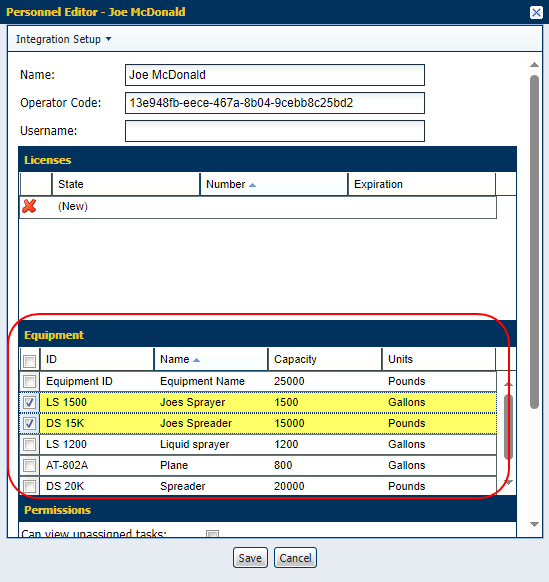This screenshot has height=582, width=549.
Task: Click the main vertical scrollbar thumb
Action: (534, 242)
